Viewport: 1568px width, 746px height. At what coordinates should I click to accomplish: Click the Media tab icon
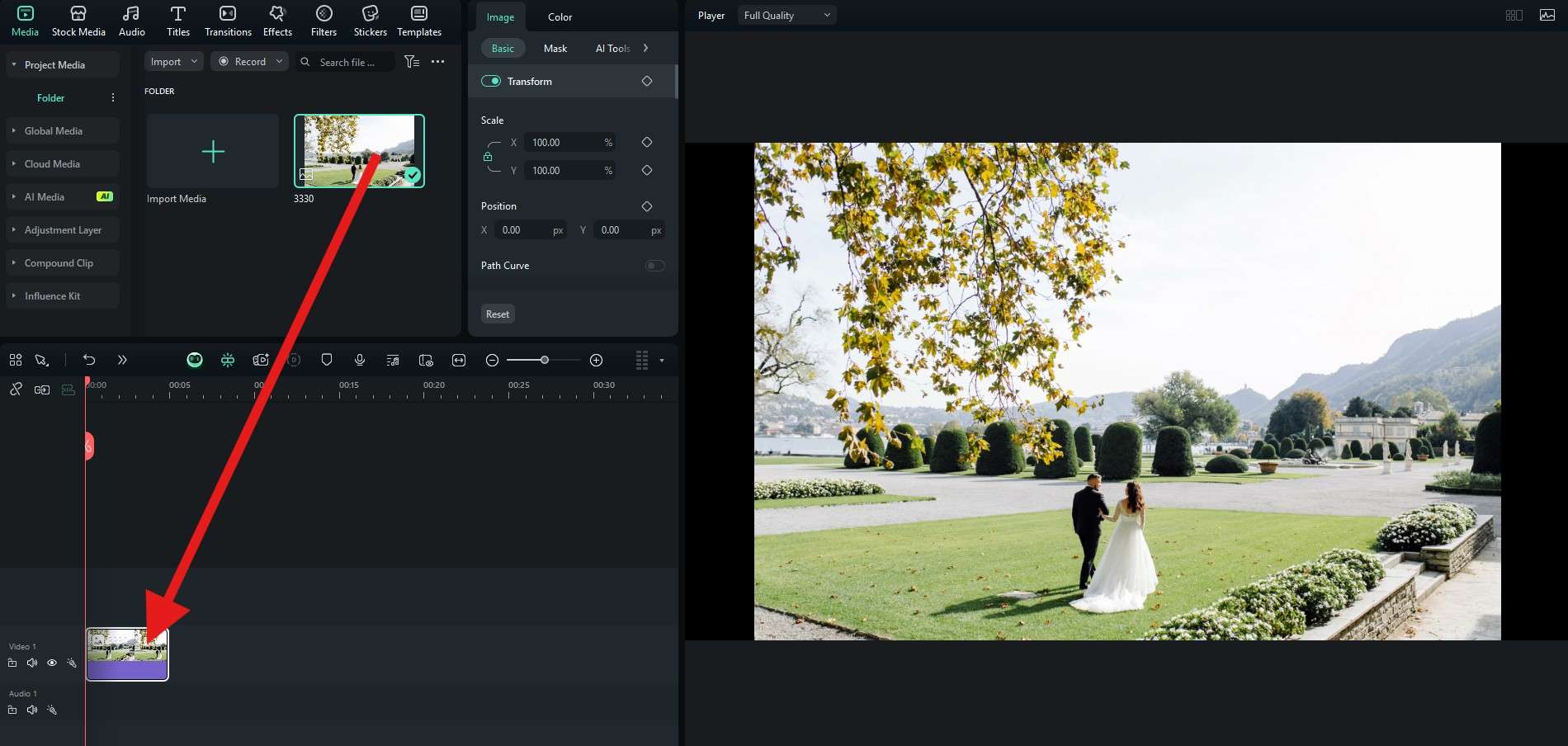pyautogui.click(x=25, y=14)
